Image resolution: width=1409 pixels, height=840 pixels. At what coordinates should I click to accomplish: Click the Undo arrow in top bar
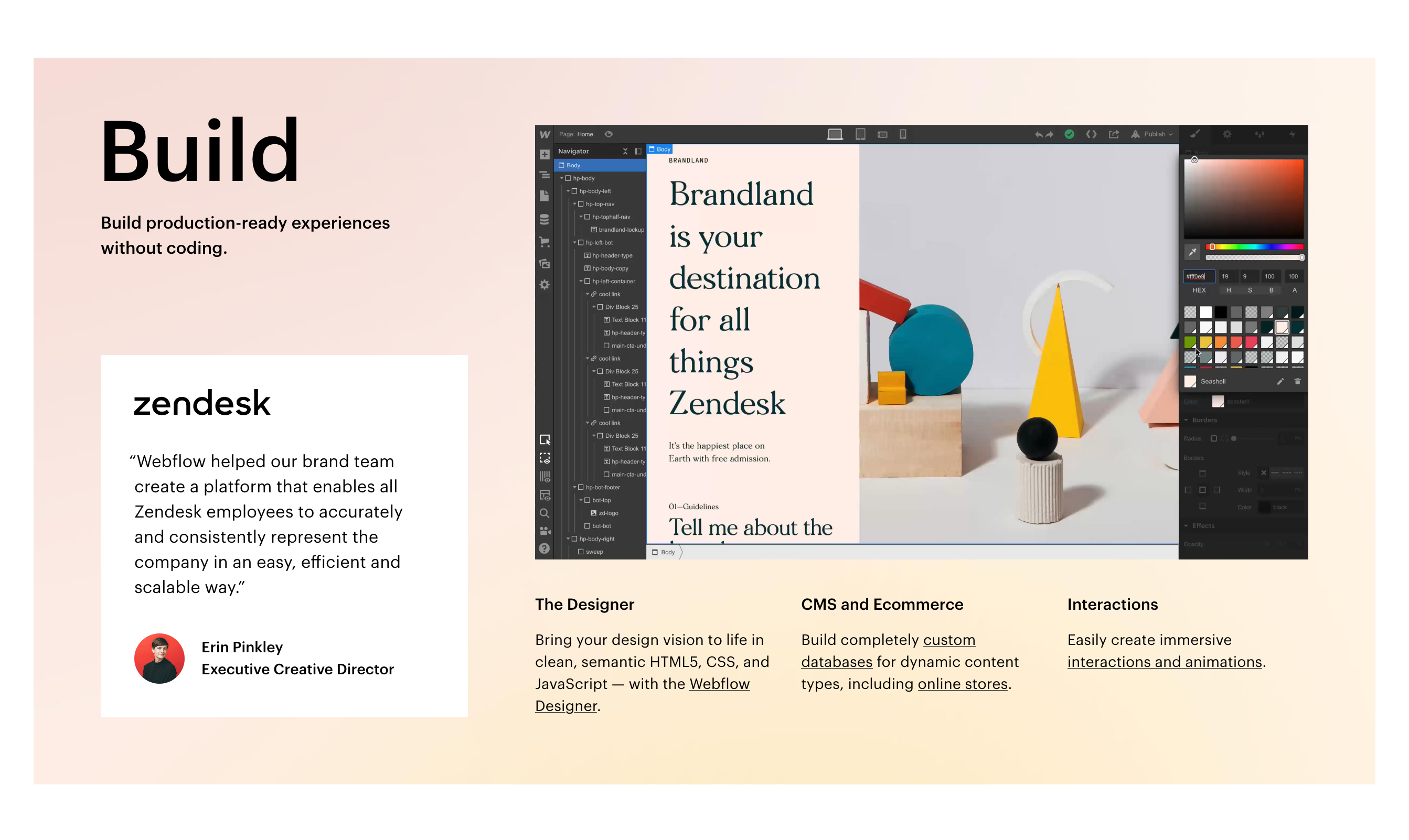[1039, 134]
